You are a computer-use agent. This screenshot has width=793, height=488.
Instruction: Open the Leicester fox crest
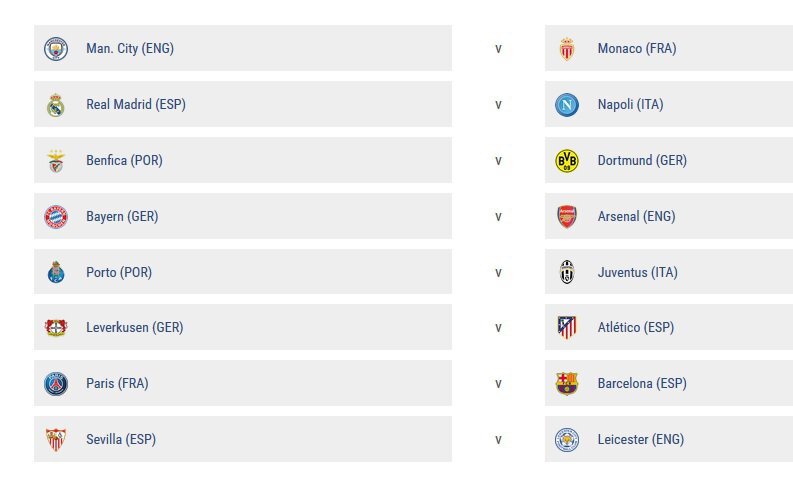tap(567, 439)
